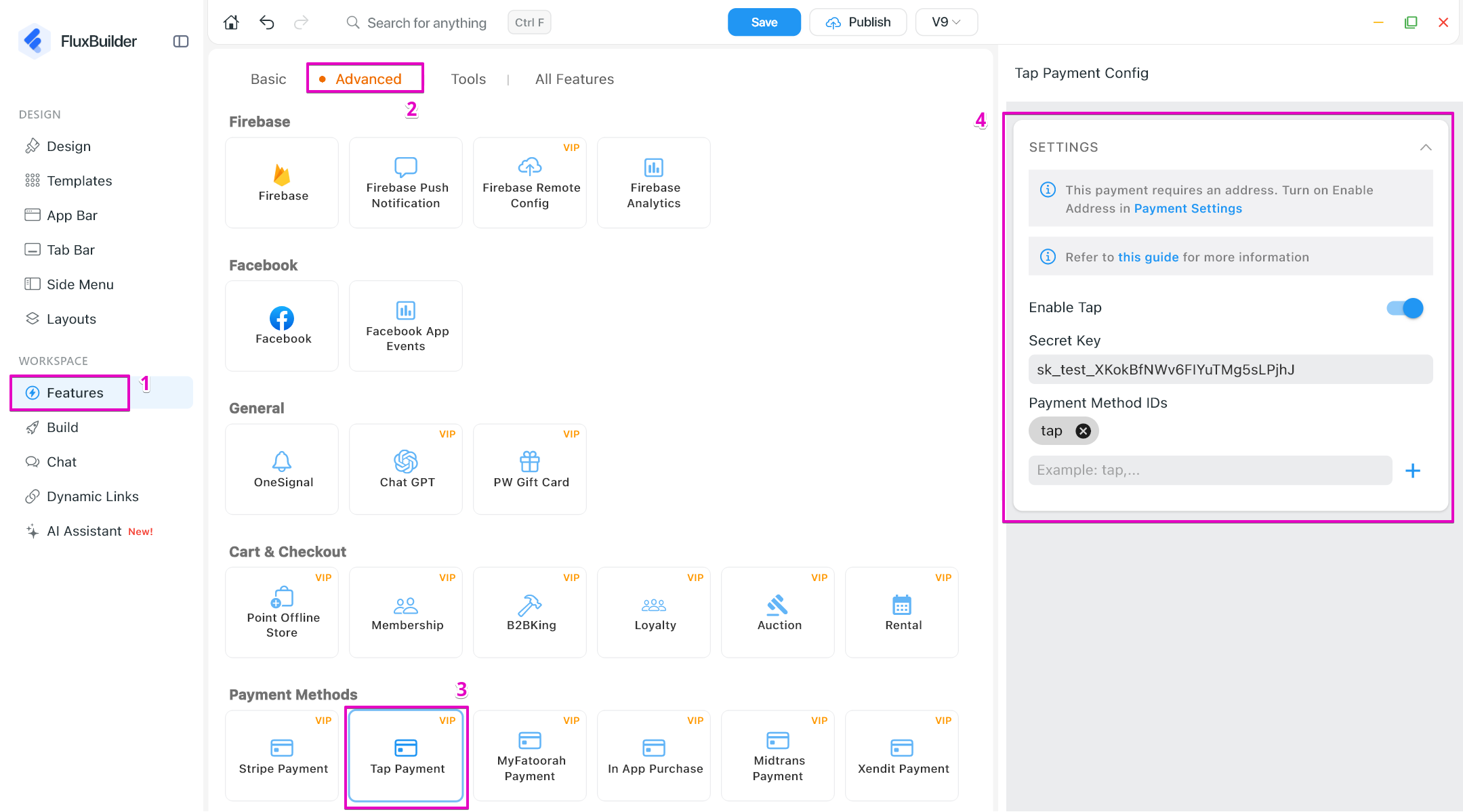
Task: Open the Loyalty feature card
Action: [654, 612]
